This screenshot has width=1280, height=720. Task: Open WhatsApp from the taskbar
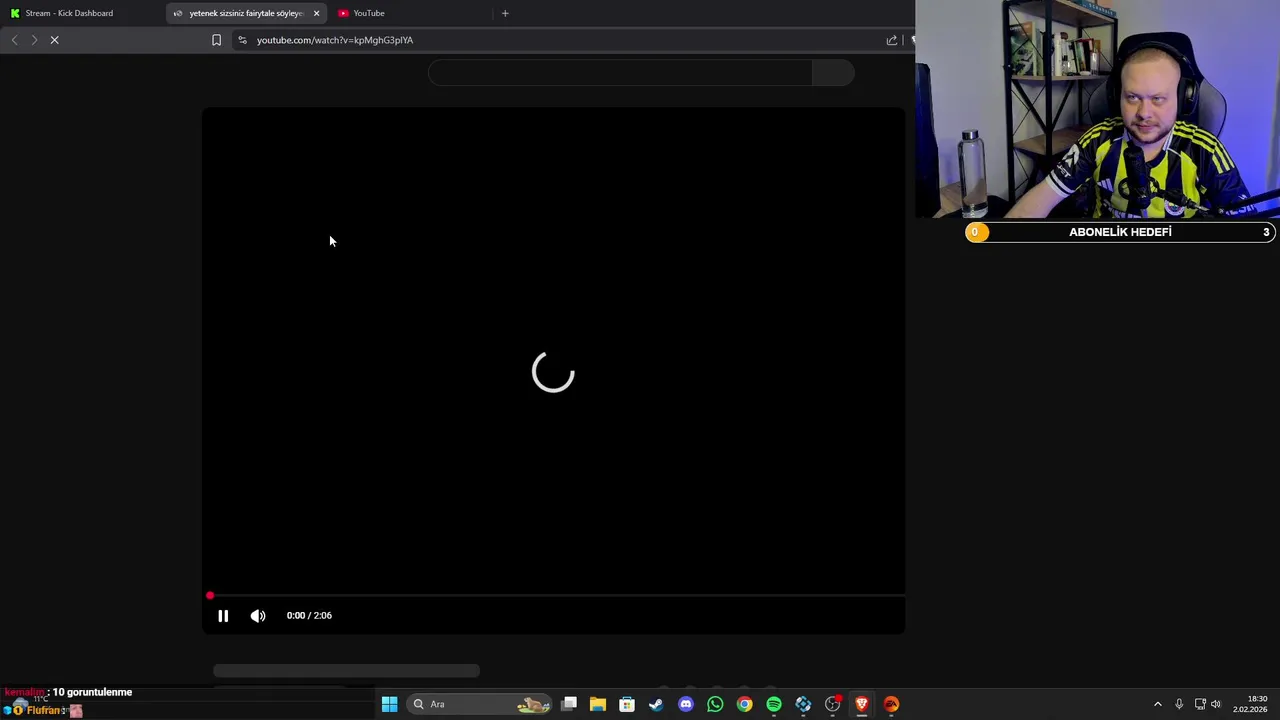pos(715,704)
